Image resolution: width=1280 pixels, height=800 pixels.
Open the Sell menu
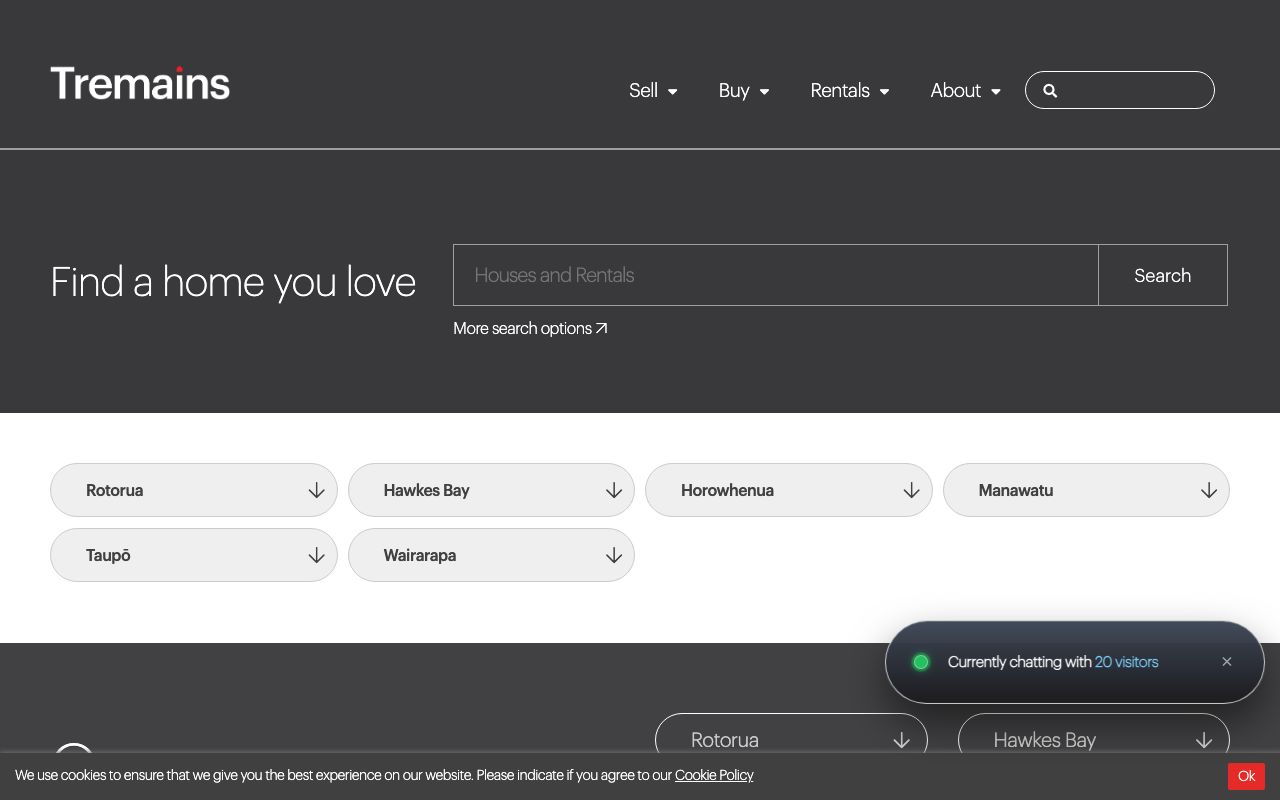coord(653,90)
